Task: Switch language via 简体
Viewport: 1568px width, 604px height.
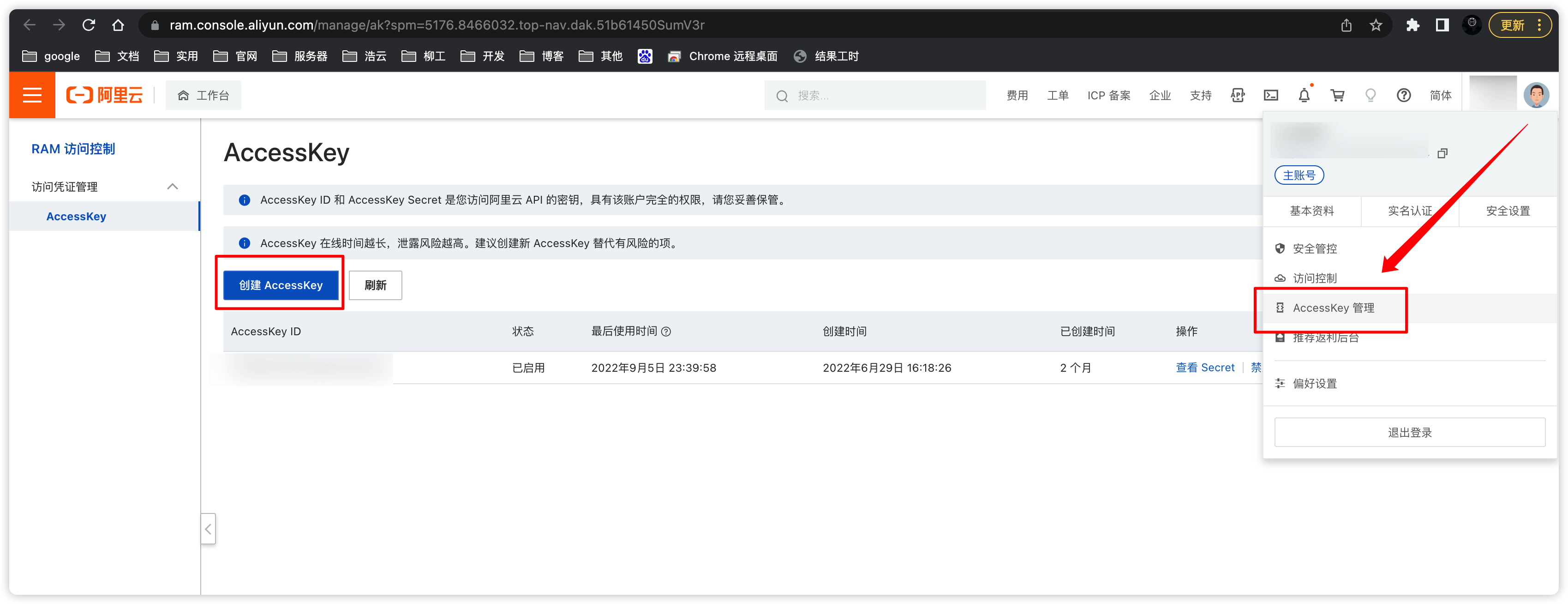Action: (x=1440, y=95)
